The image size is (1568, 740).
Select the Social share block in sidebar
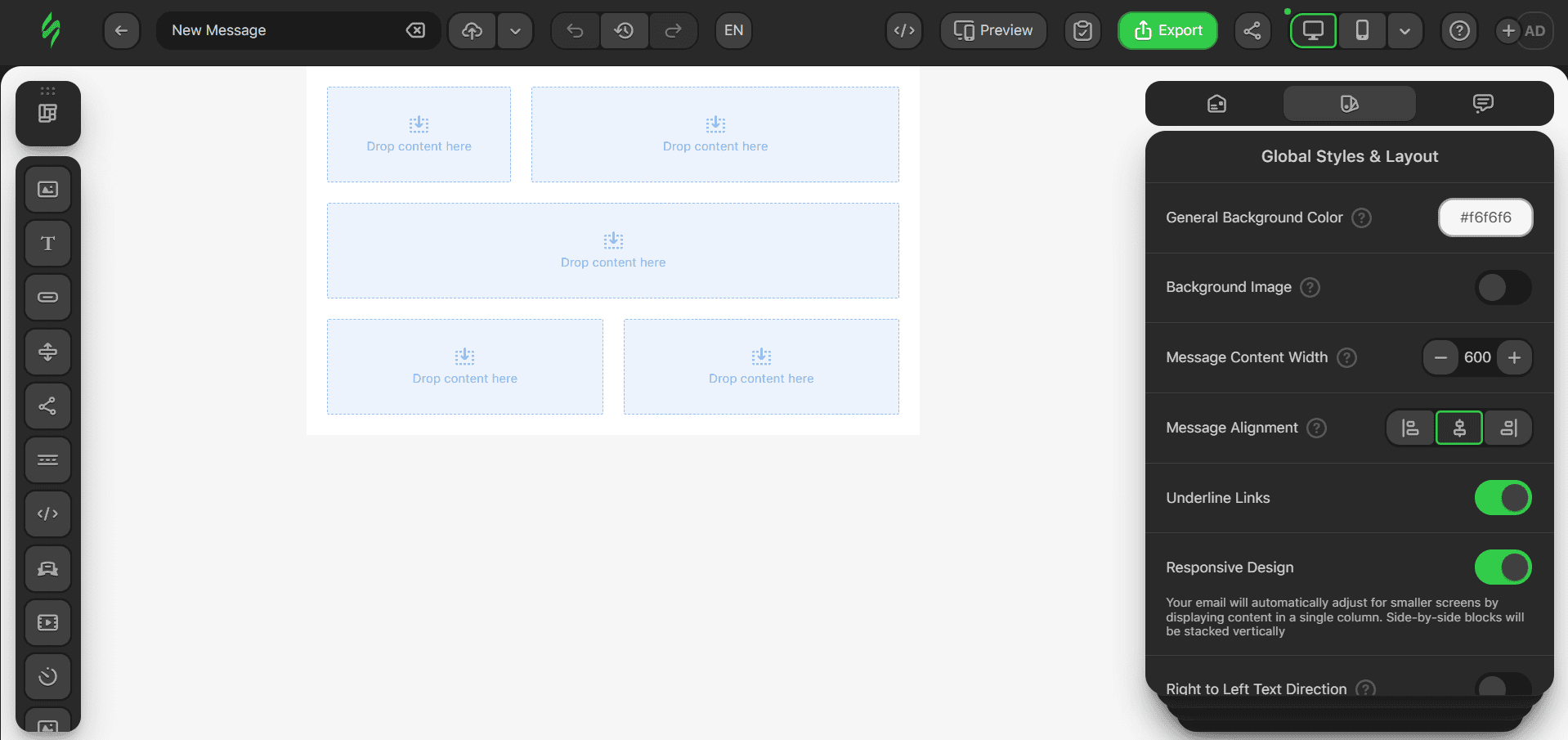point(48,406)
